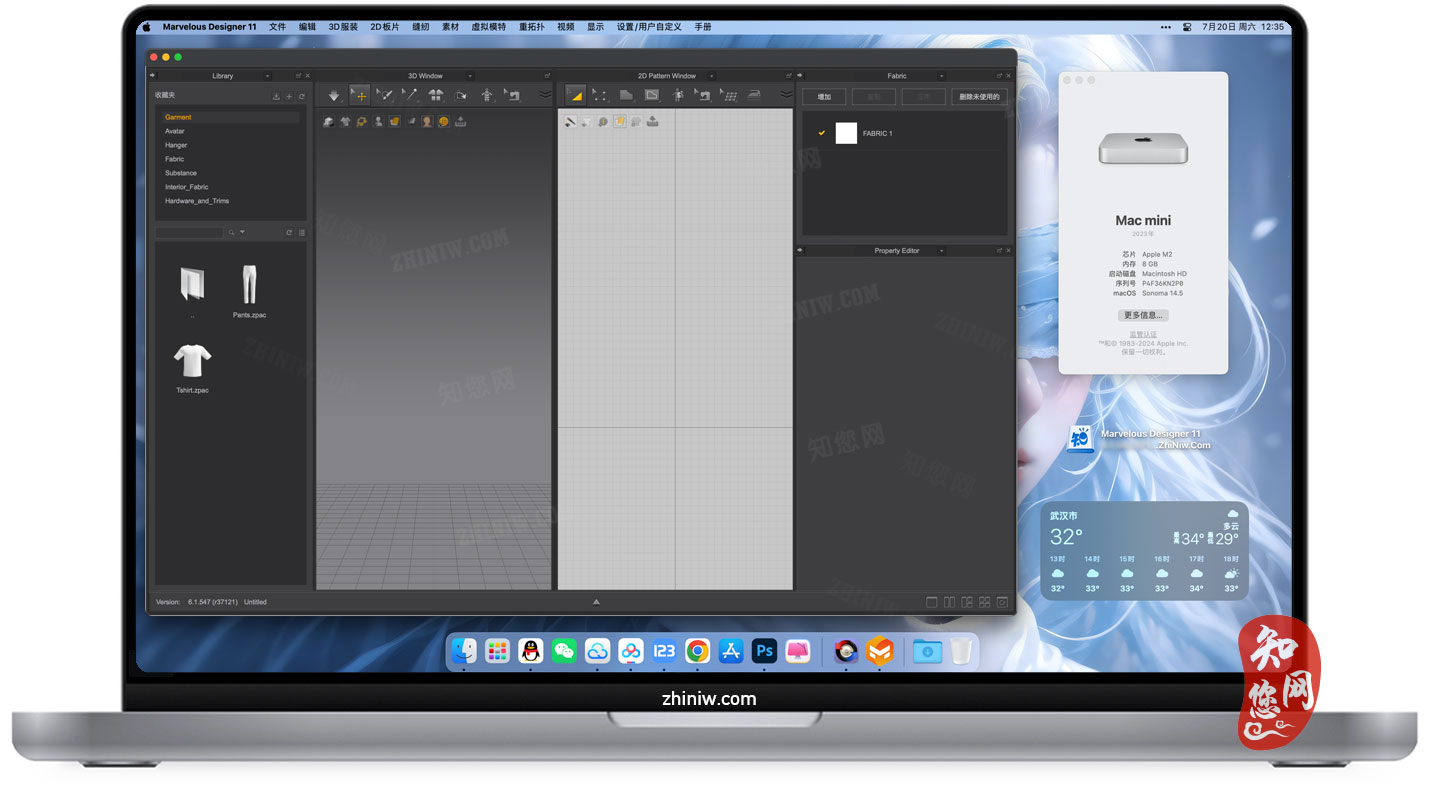Open the 虚拟模特 menu

488,27
